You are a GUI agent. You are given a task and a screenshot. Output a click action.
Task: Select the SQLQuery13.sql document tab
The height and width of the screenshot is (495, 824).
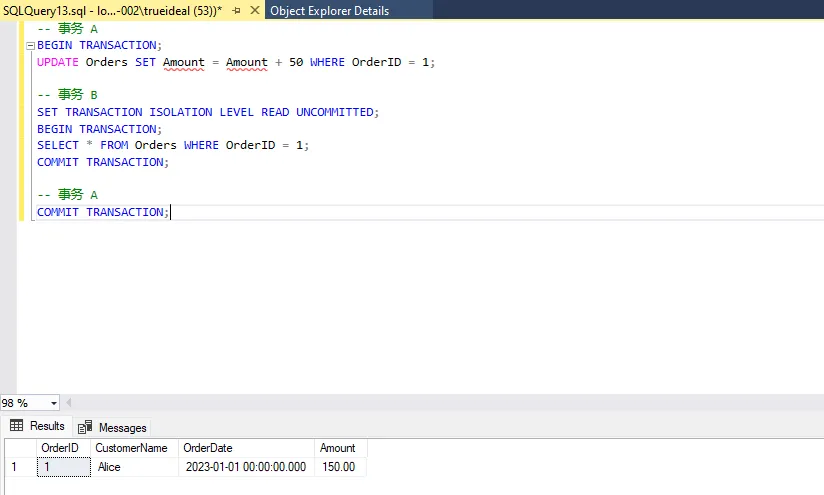tap(112, 11)
